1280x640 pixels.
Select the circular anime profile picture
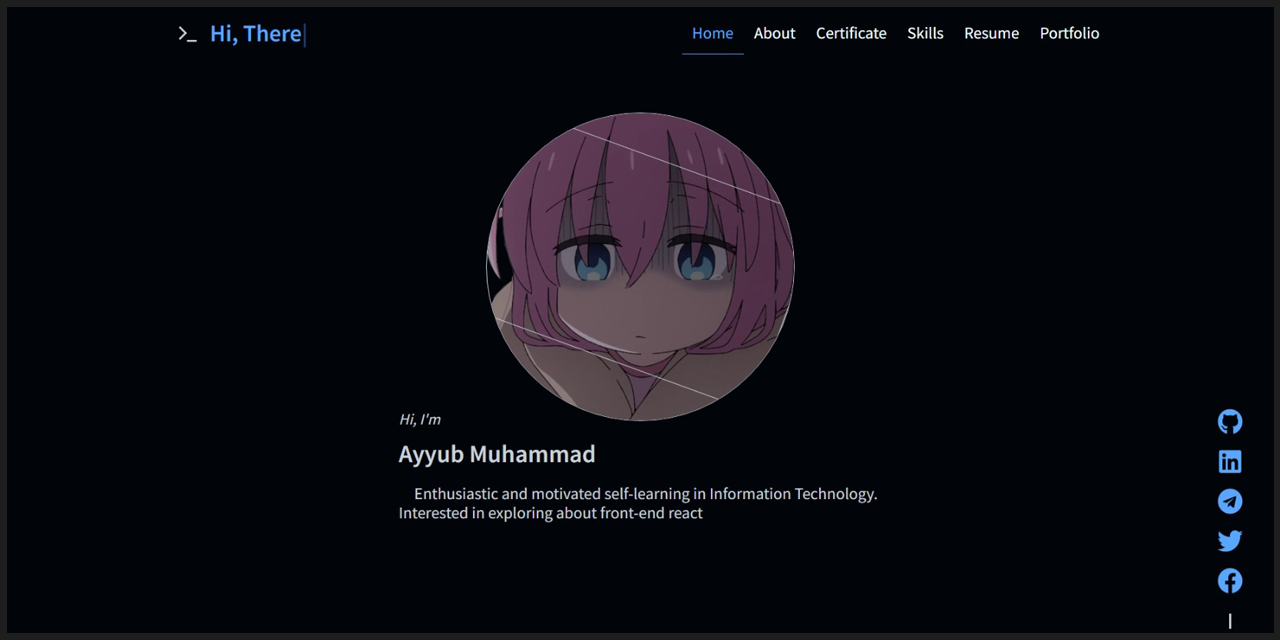click(x=640, y=267)
